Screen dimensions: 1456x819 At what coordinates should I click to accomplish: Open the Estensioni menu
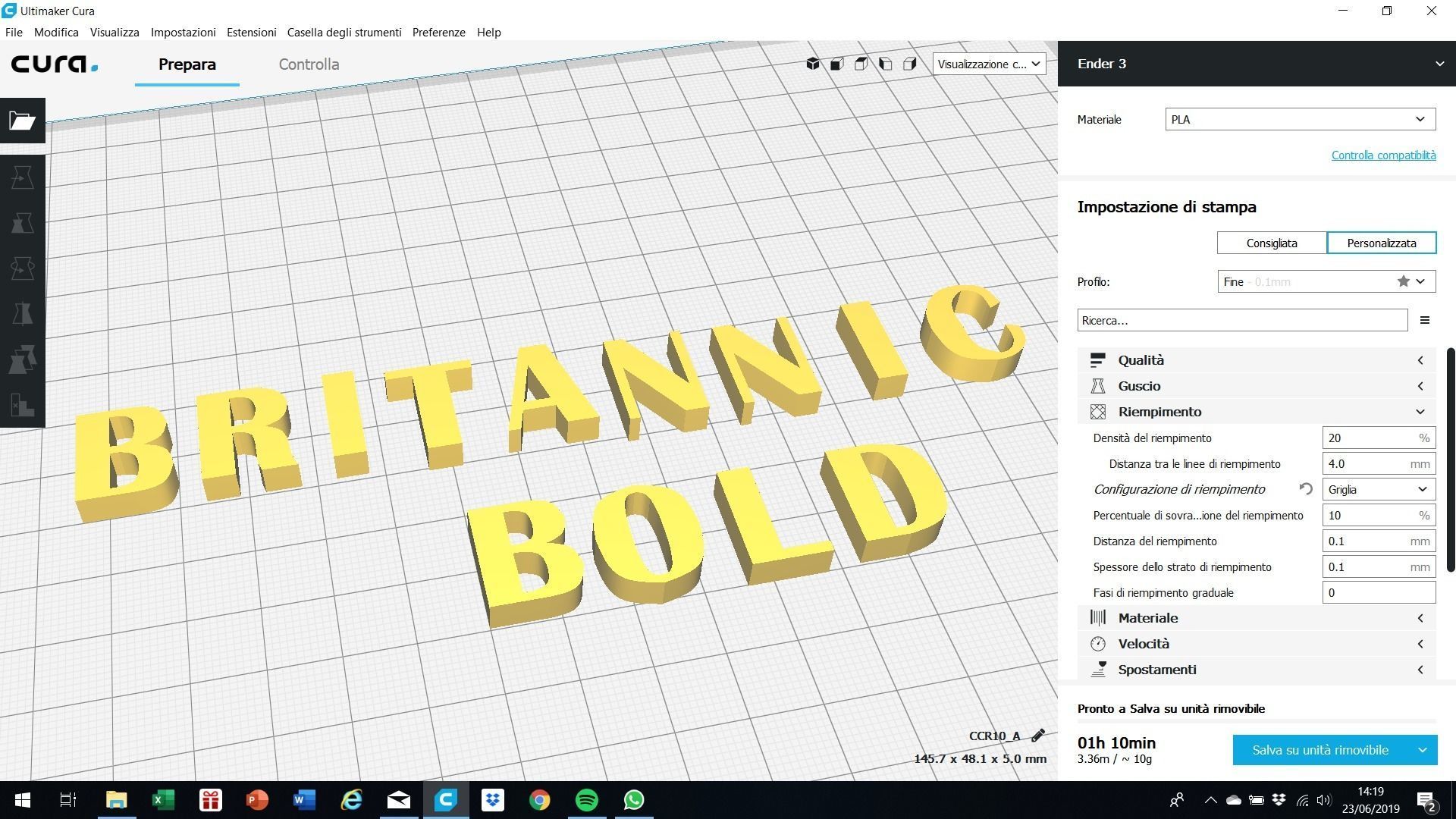pyautogui.click(x=251, y=32)
